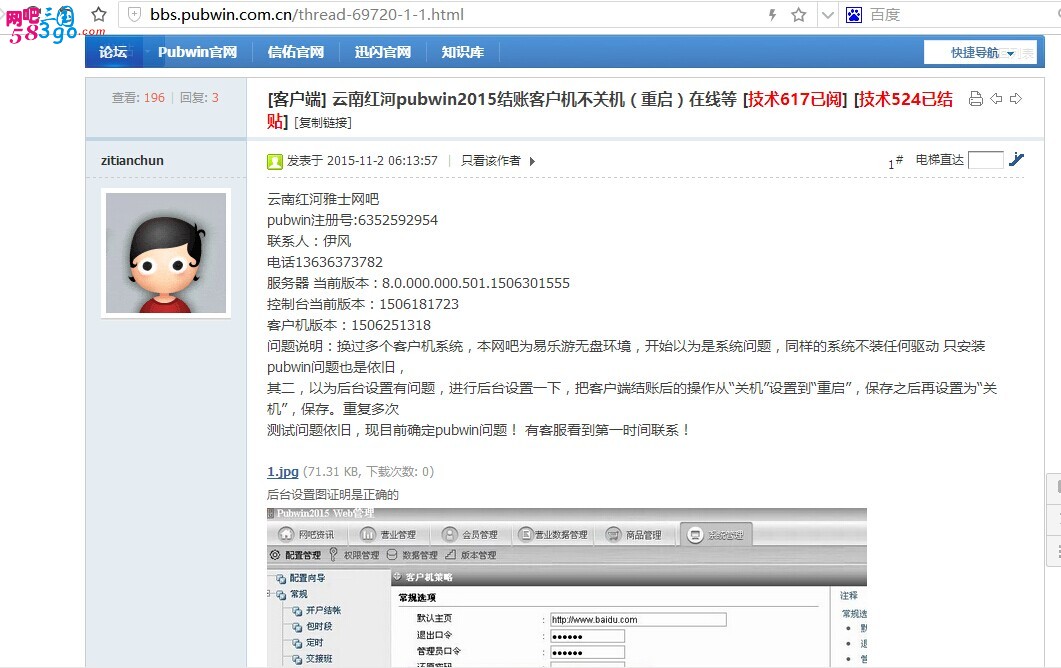This screenshot has height=668, width=1061.
Task: Click the URL address bar text
Action: [307, 15]
